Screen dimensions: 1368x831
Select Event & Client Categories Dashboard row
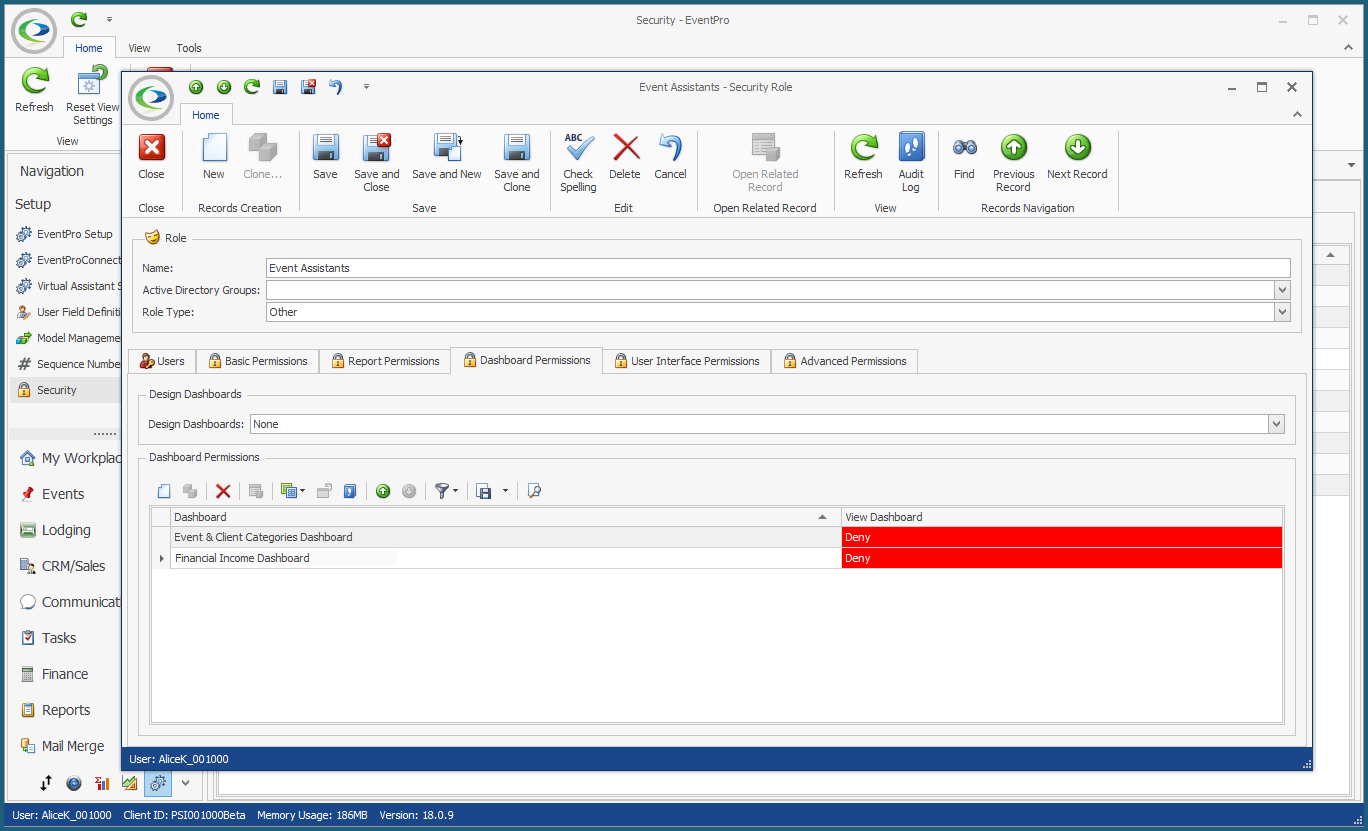click(x=506, y=537)
